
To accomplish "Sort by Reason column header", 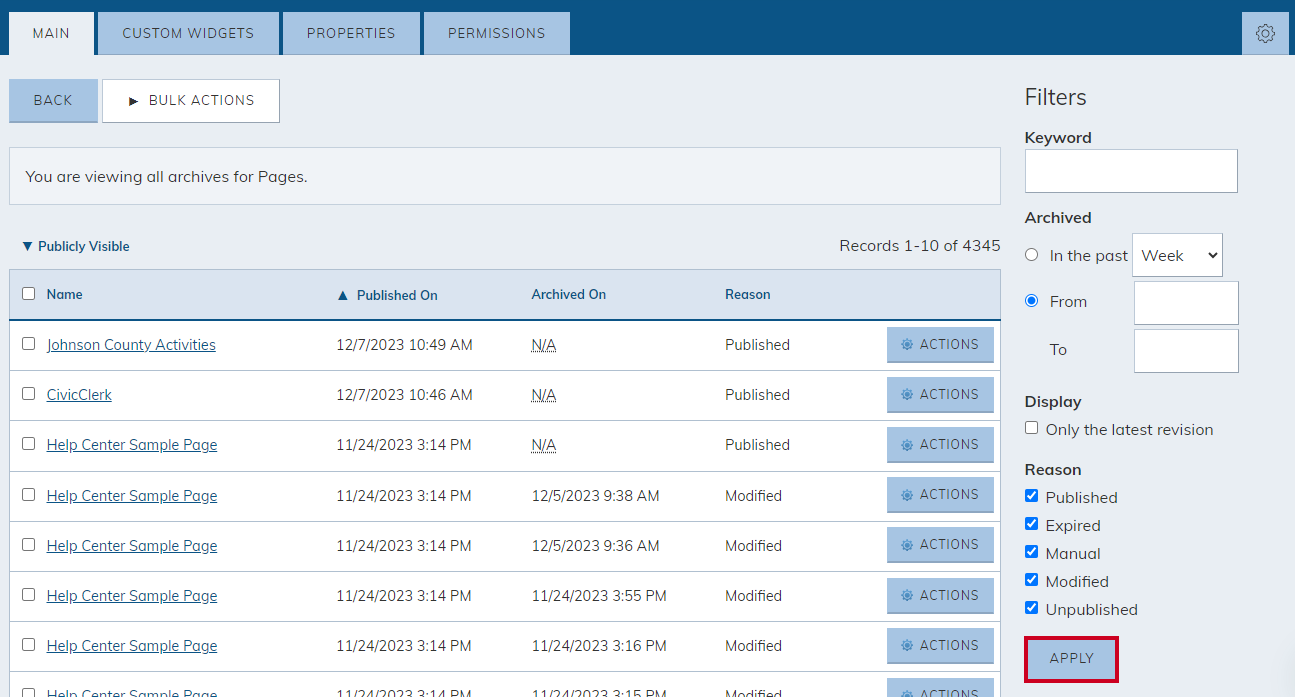I will (747, 294).
